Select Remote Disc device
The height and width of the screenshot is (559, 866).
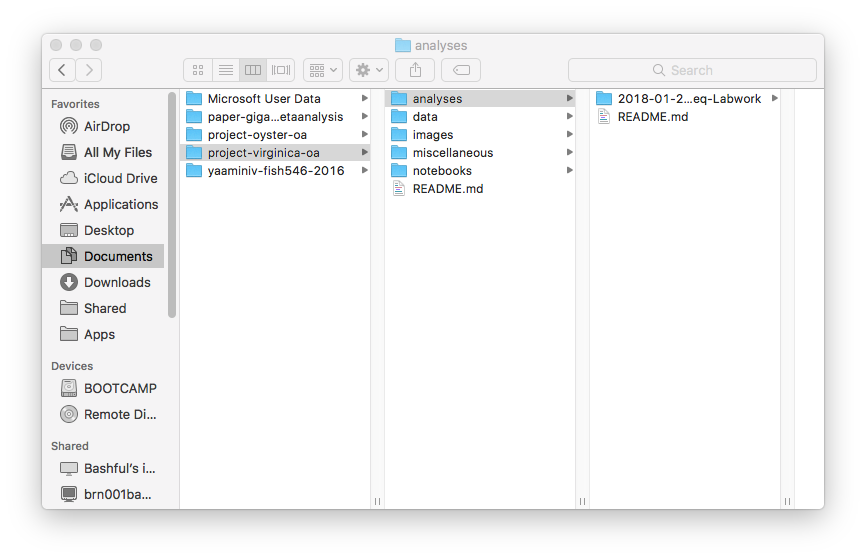pyautogui.click(x=103, y=414)
